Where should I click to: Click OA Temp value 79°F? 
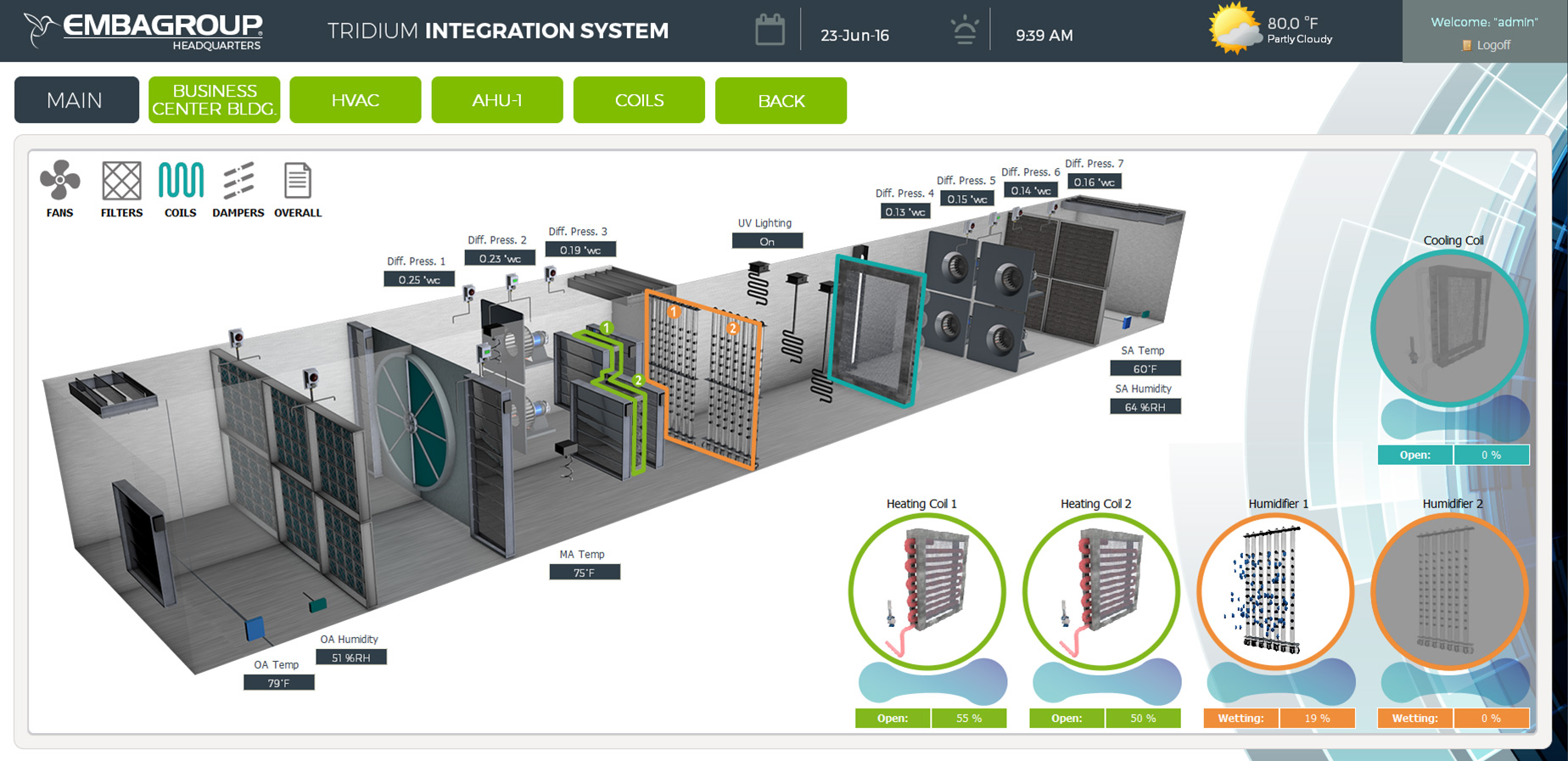point(279,683)
